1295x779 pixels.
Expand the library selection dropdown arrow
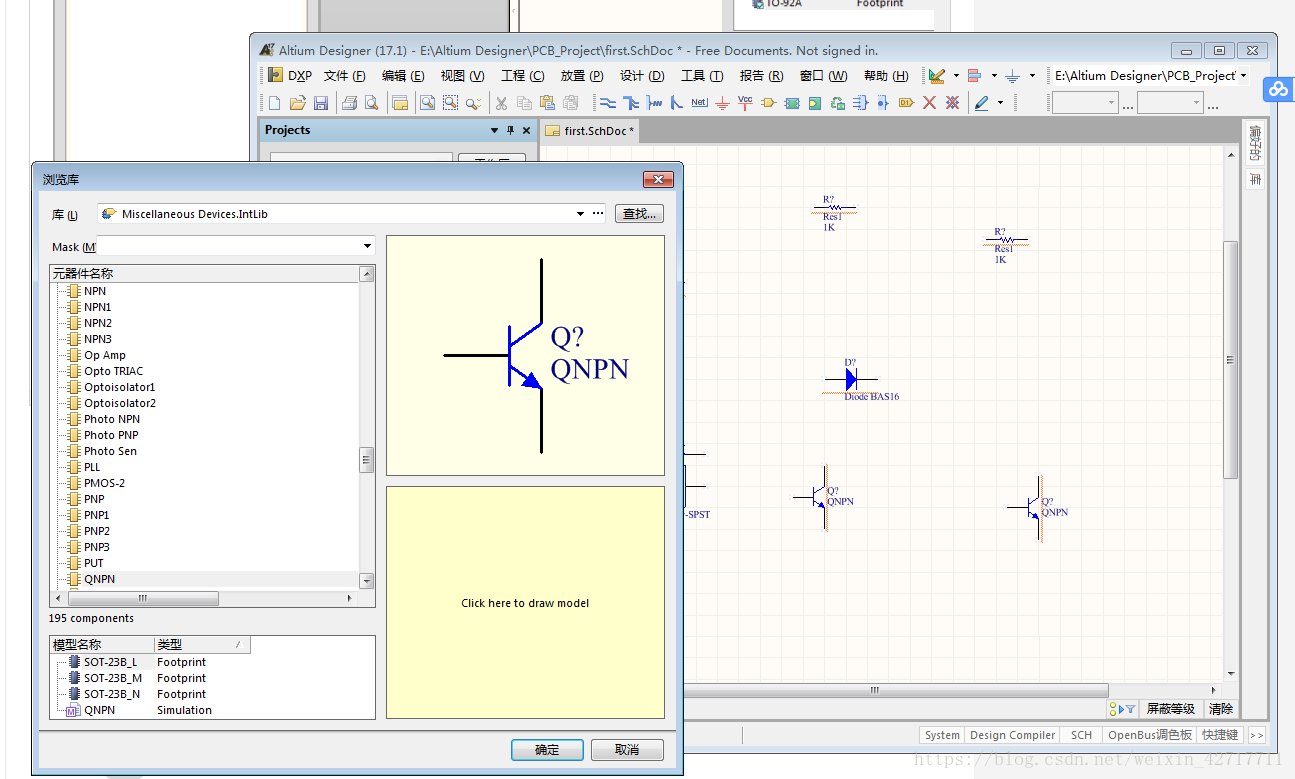pyautogui.click(x=580, y=214)
